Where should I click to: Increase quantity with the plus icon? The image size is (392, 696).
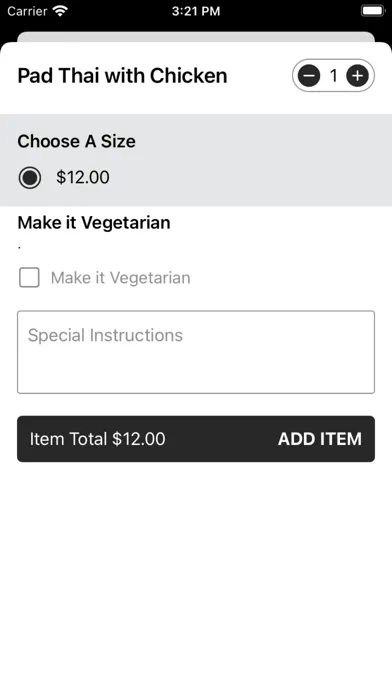tap(357, 76)
